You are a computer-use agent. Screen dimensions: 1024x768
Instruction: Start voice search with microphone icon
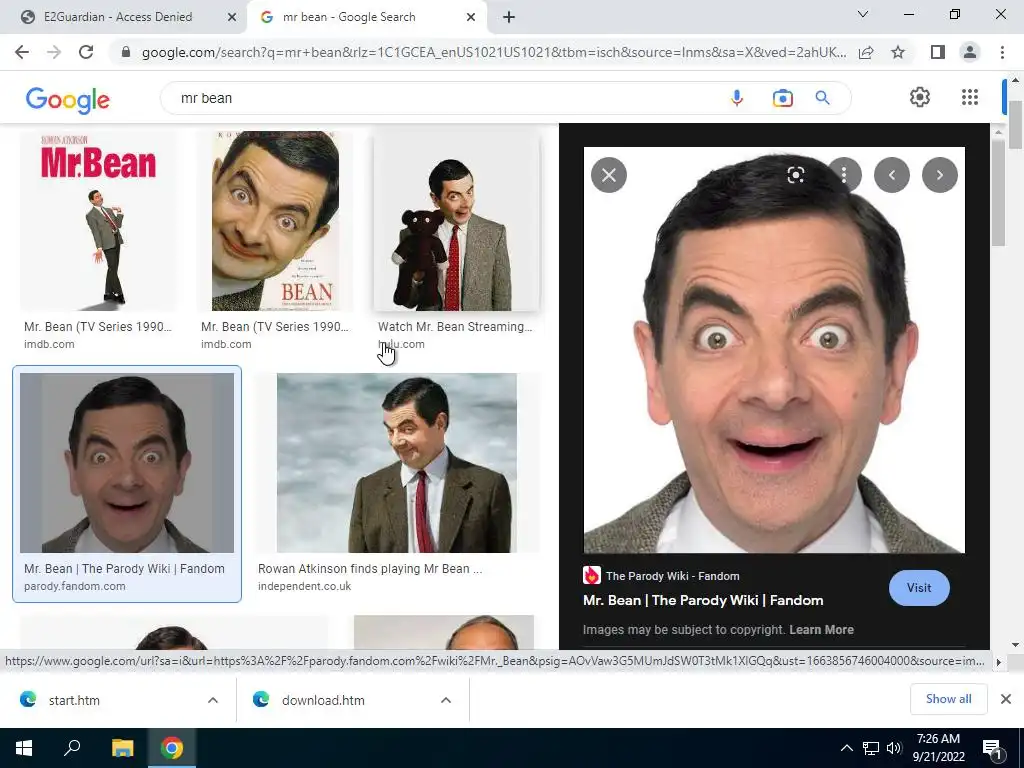pyautogui.click(x=737, y=98)
